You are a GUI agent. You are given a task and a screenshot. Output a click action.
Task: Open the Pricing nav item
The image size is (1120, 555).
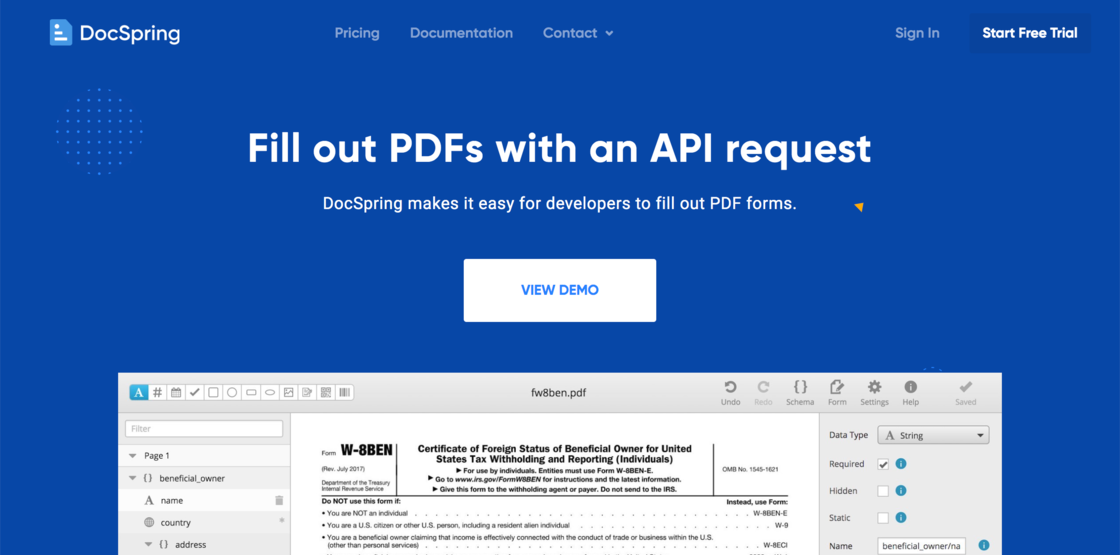[x=357, y=33]
